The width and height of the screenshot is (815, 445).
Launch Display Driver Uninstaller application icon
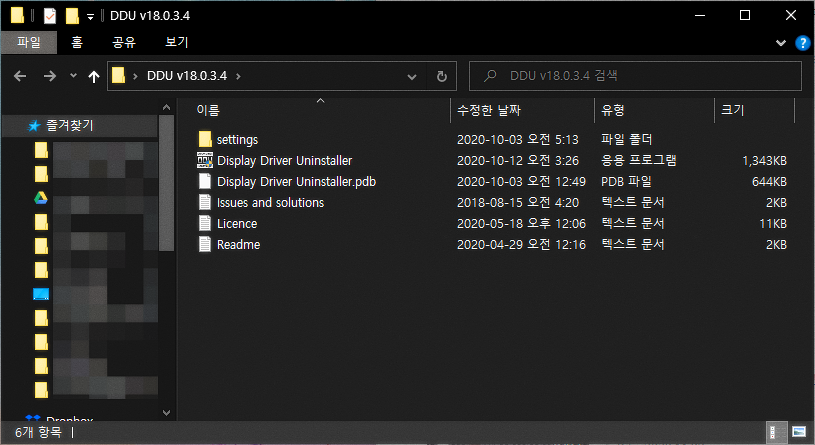205,160
